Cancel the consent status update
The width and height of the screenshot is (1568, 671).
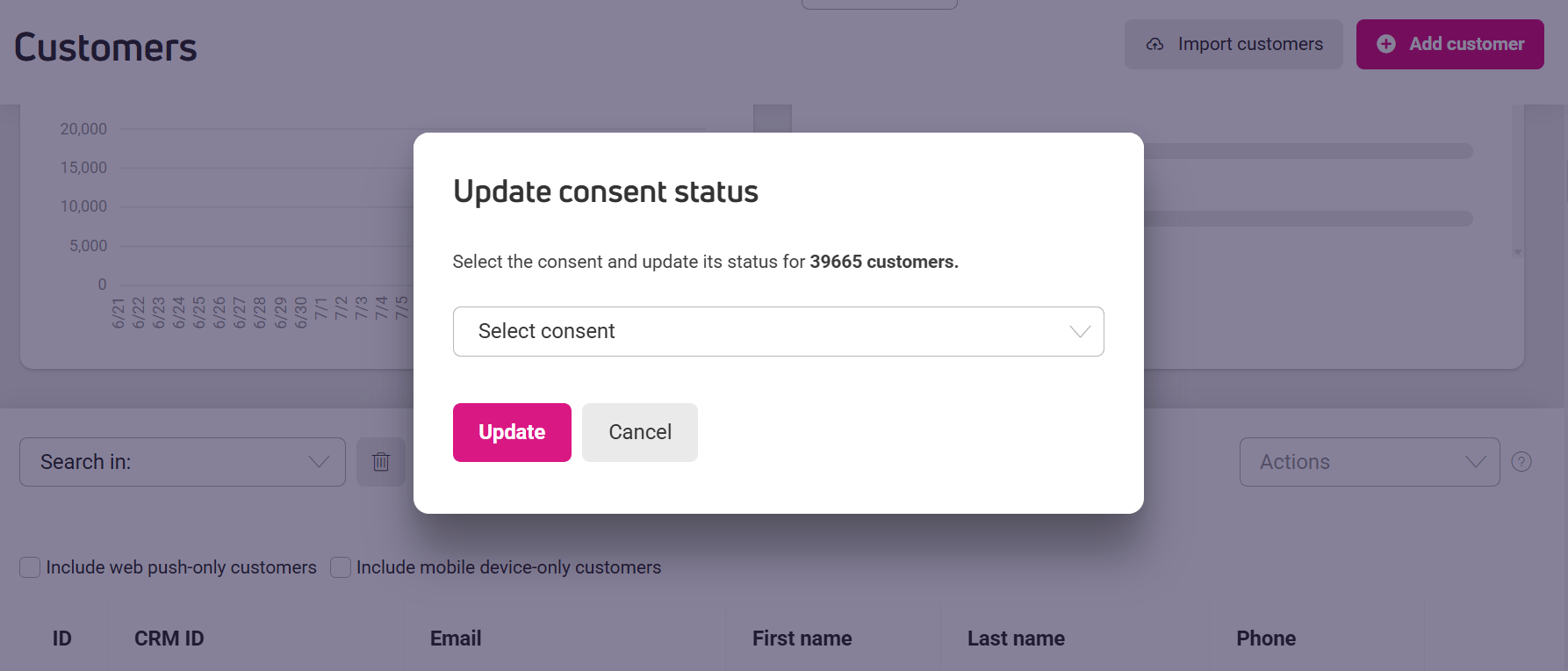coord(640,432)
